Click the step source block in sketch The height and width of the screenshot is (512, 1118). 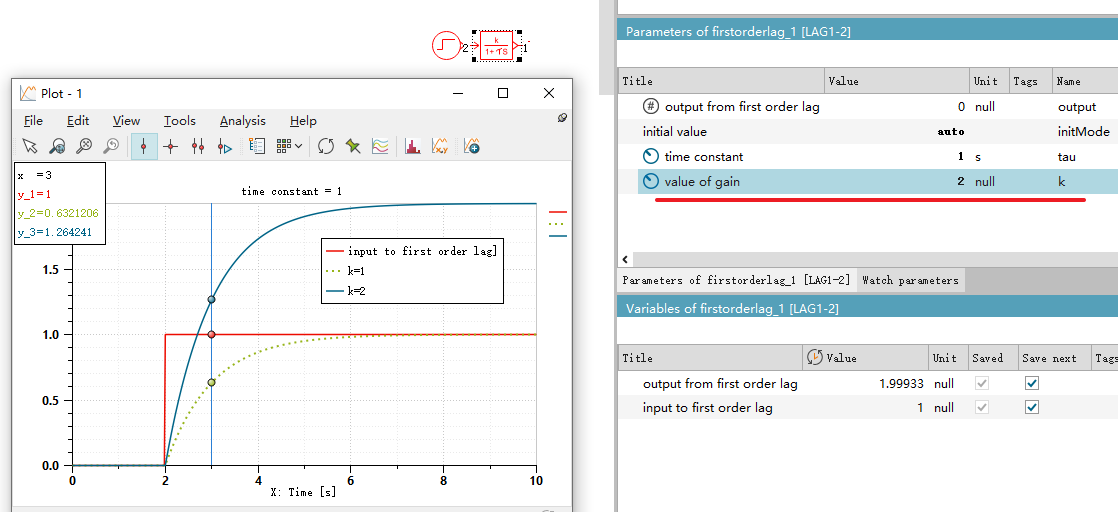(446, 46)
